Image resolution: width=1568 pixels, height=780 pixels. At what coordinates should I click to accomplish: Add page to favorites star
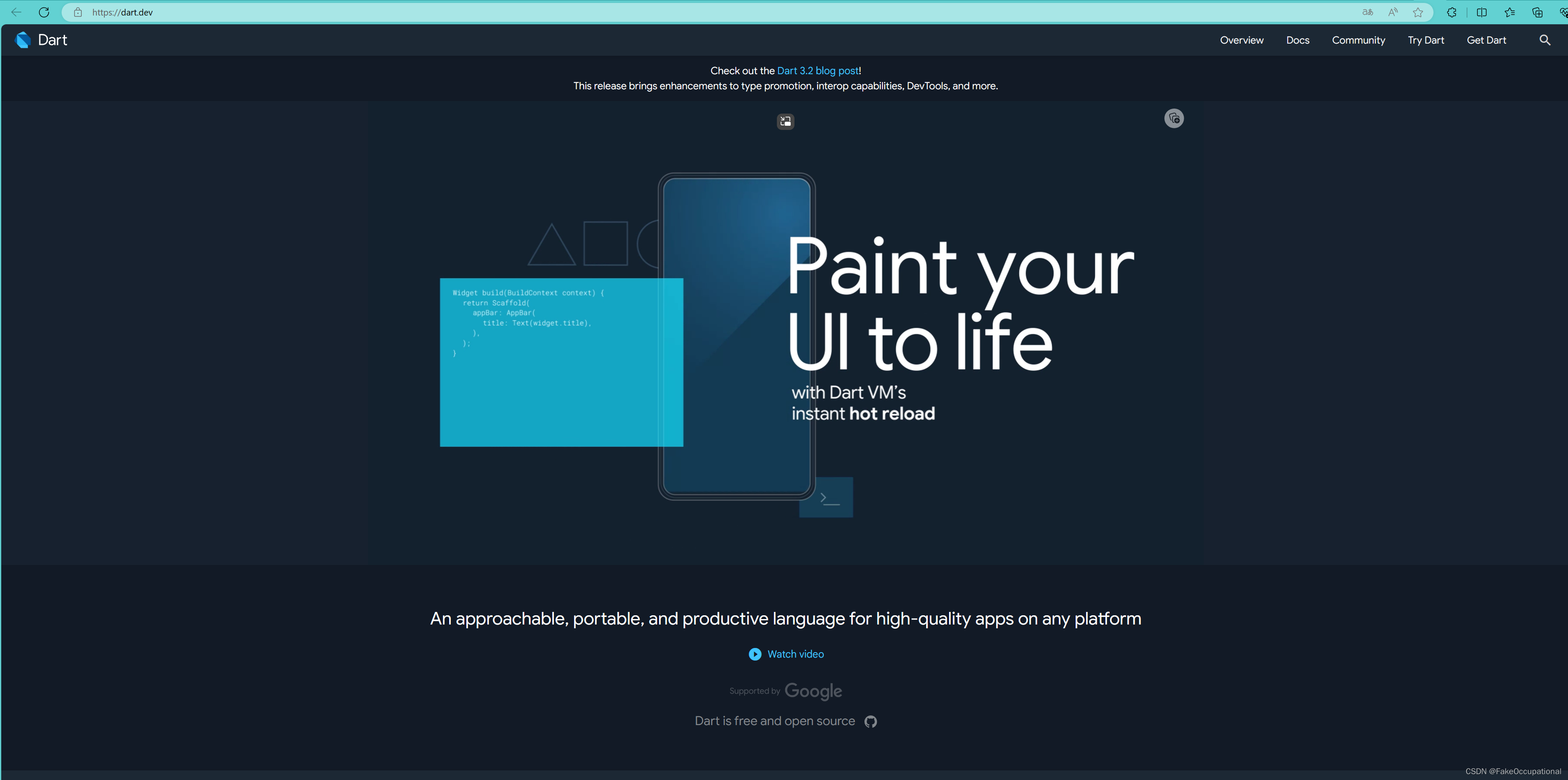click(x=1418, y=12)
